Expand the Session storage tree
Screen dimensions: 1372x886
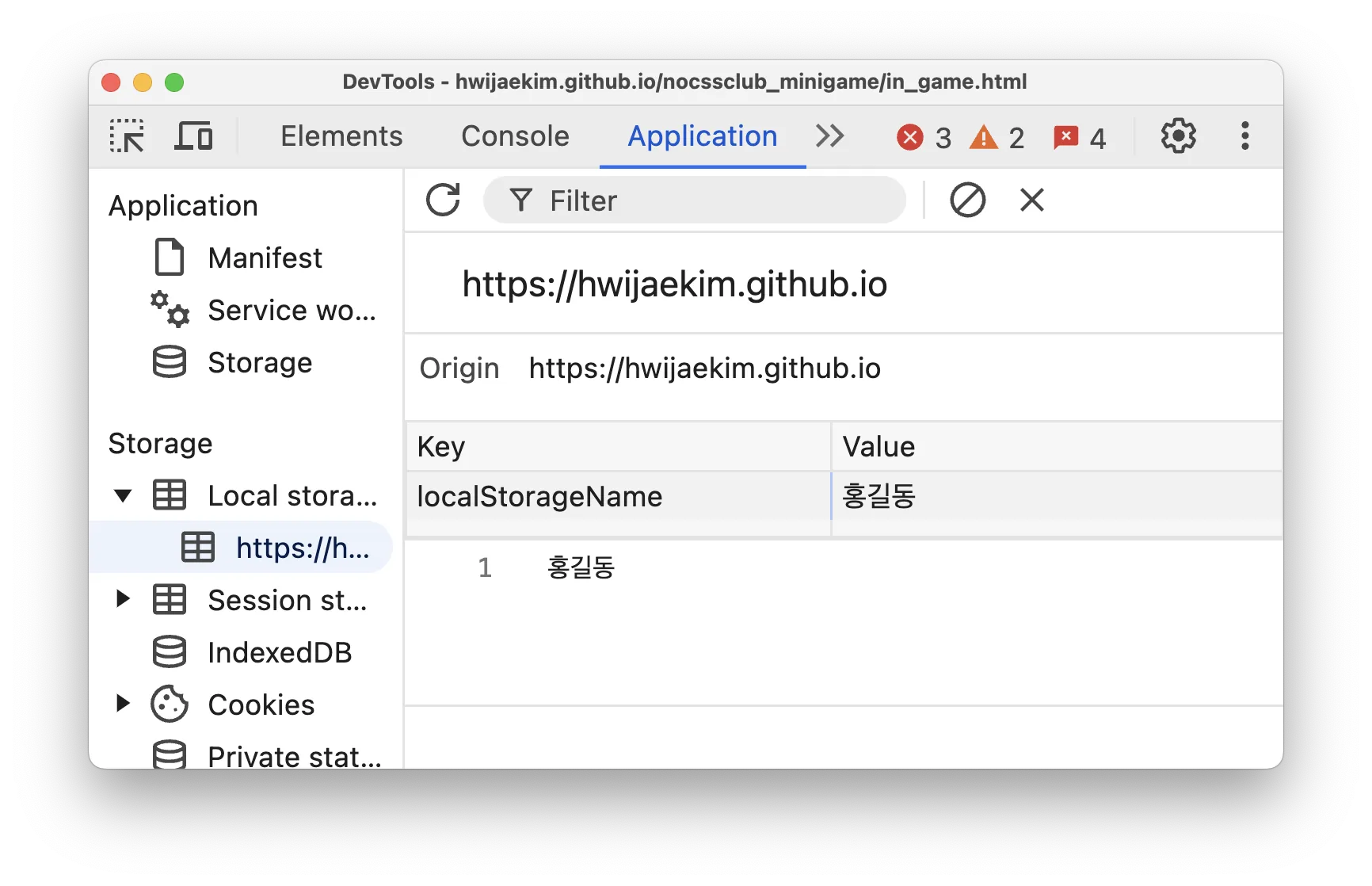(123, 600)
